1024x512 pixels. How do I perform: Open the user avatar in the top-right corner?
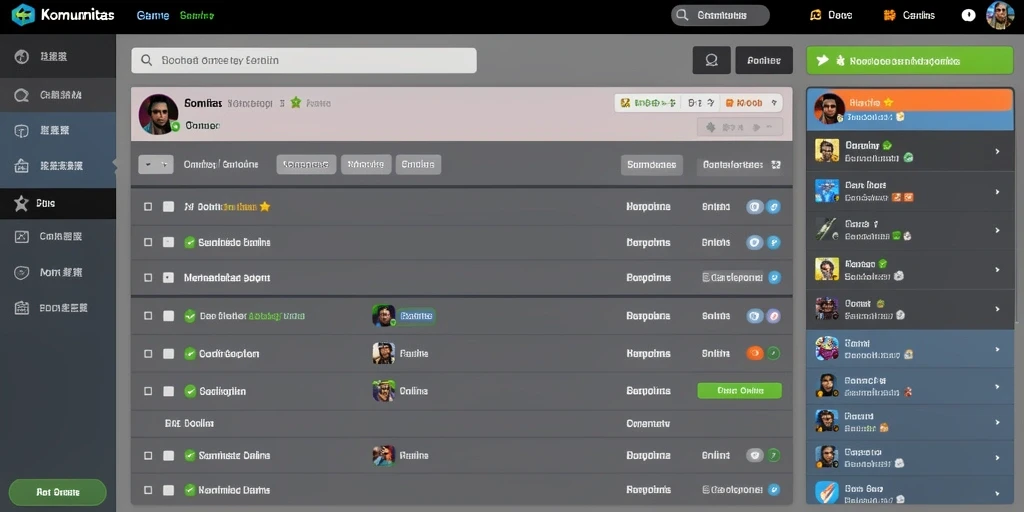999,15
